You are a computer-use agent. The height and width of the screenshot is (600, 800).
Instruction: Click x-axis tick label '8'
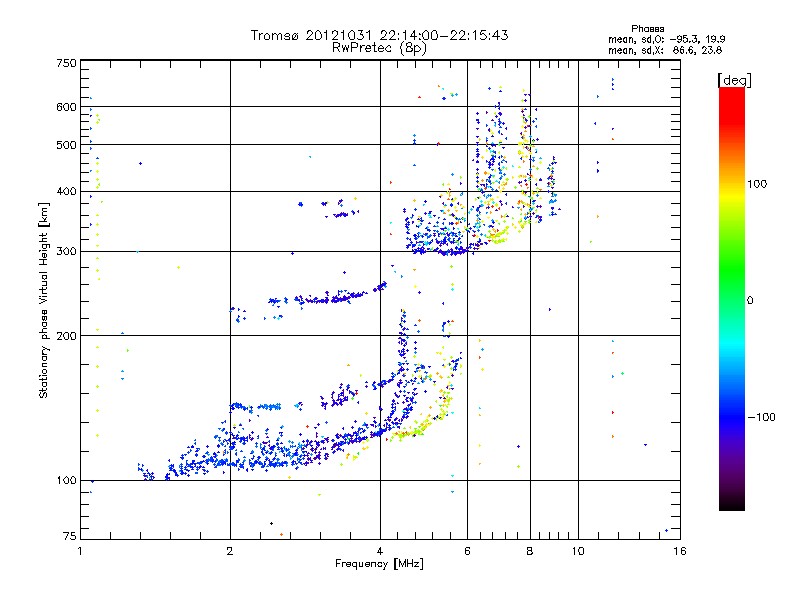[x=530, y=551]
